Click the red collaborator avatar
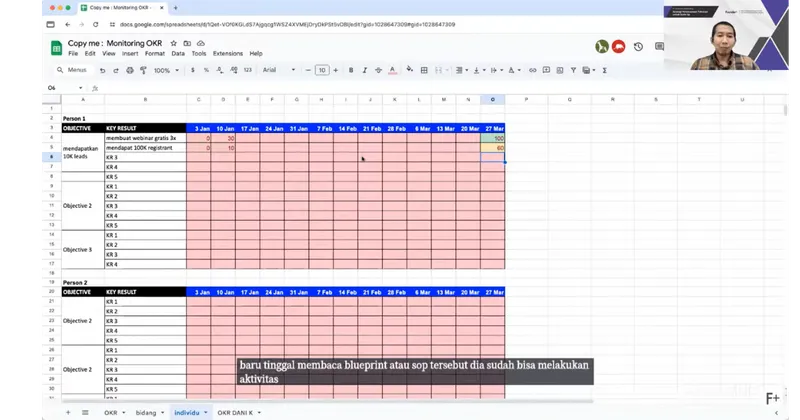Image resolution: width=800 pixels, height=420 pixels. point(618,47)
